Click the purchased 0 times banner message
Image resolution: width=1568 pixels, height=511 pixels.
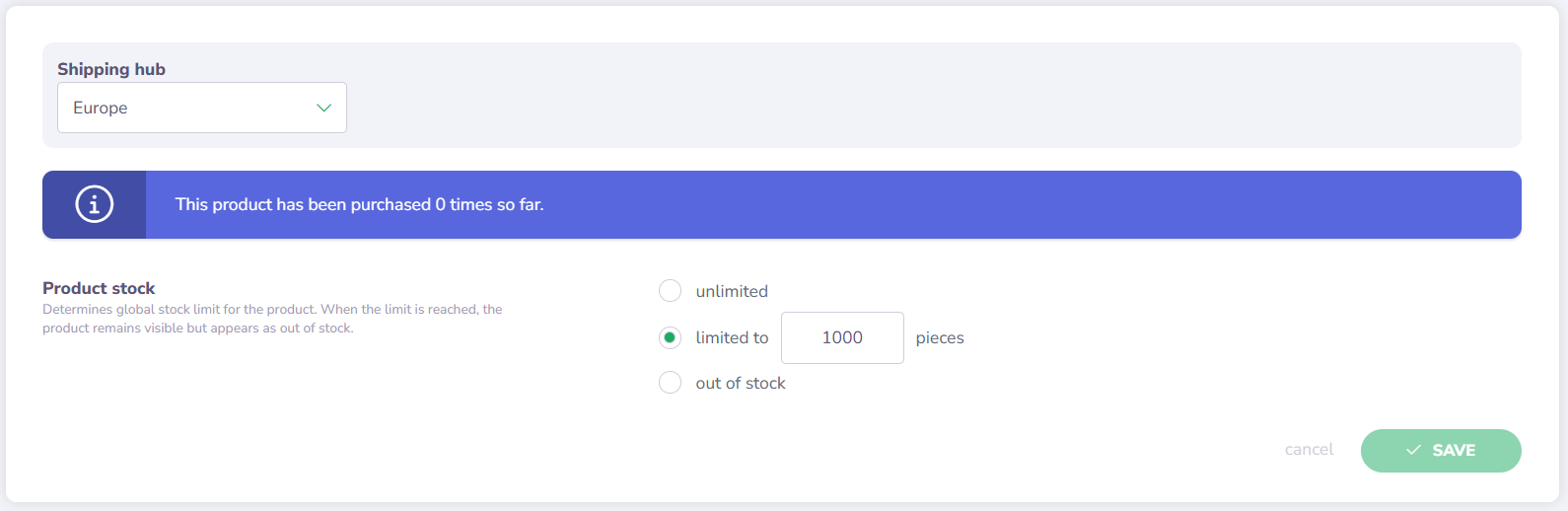pyautogui.click(x=359, y=204)
